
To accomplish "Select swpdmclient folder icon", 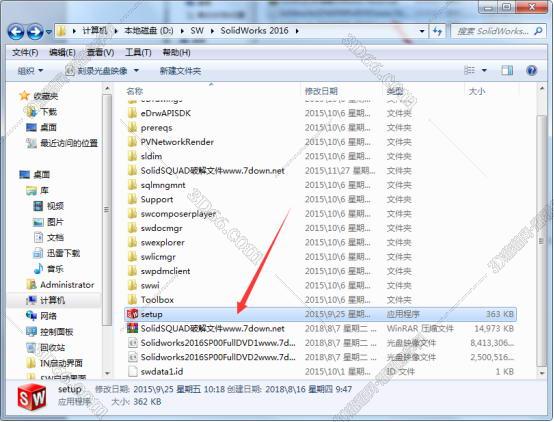I will (132, 271).
